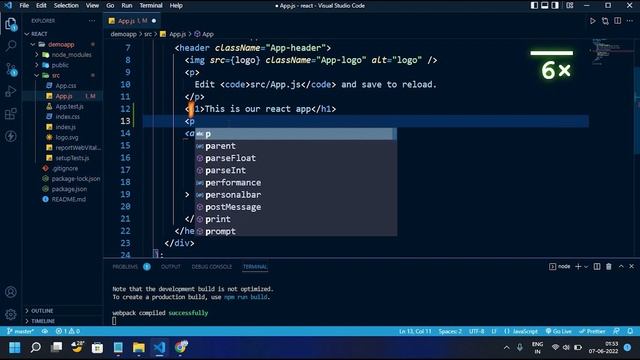Image resolution: width=640 pixels, height=360 pixels.
Task: Open the Source Control view
Action: [x=11, y=69]
